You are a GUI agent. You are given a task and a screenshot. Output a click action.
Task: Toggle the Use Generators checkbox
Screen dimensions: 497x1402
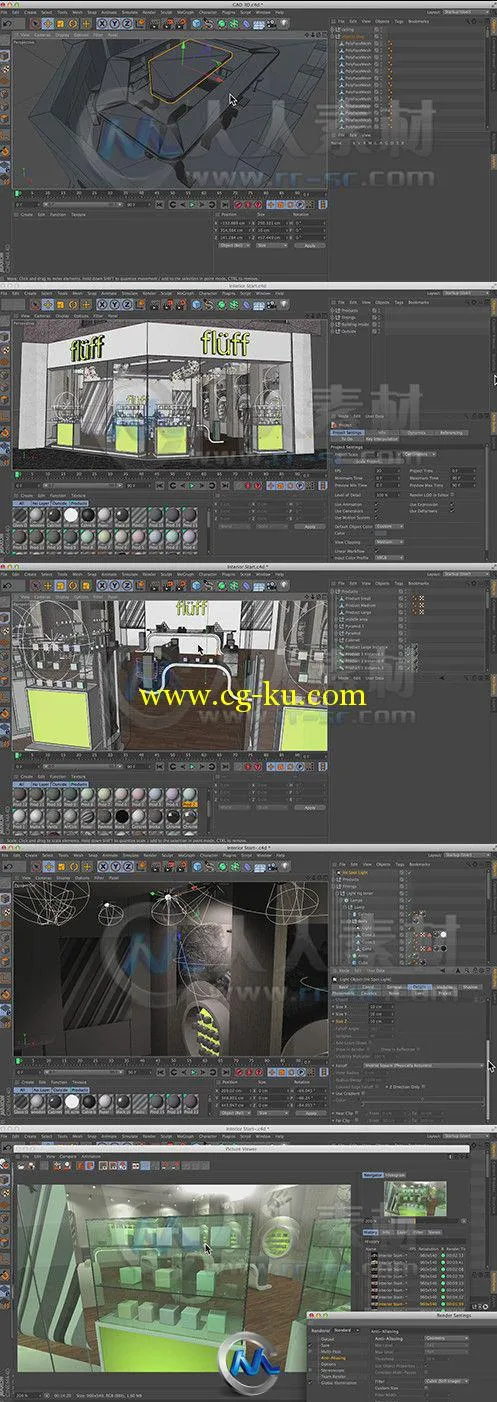tap(376, 511)
